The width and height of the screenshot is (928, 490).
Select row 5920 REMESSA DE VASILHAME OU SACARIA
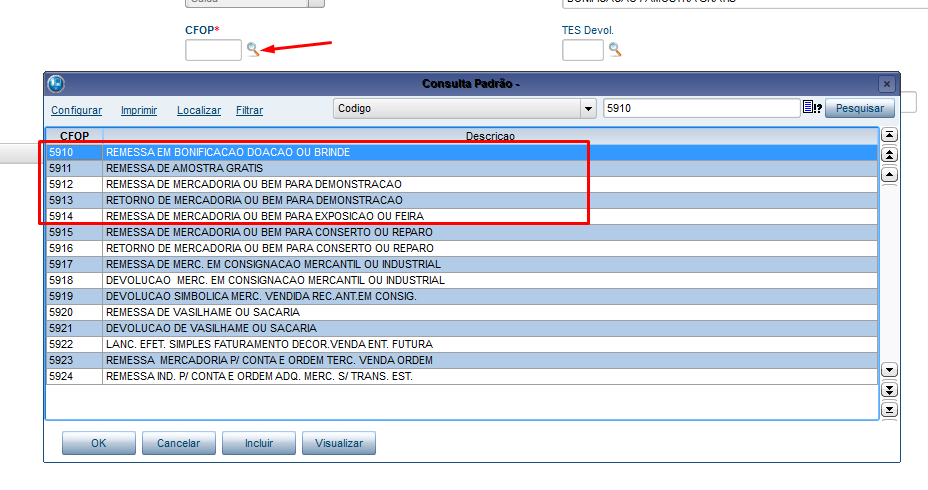pos(462,312)
